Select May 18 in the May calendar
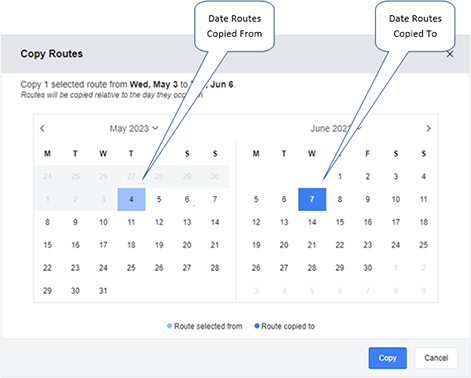The image size is (471, 378). coord(131,245)
